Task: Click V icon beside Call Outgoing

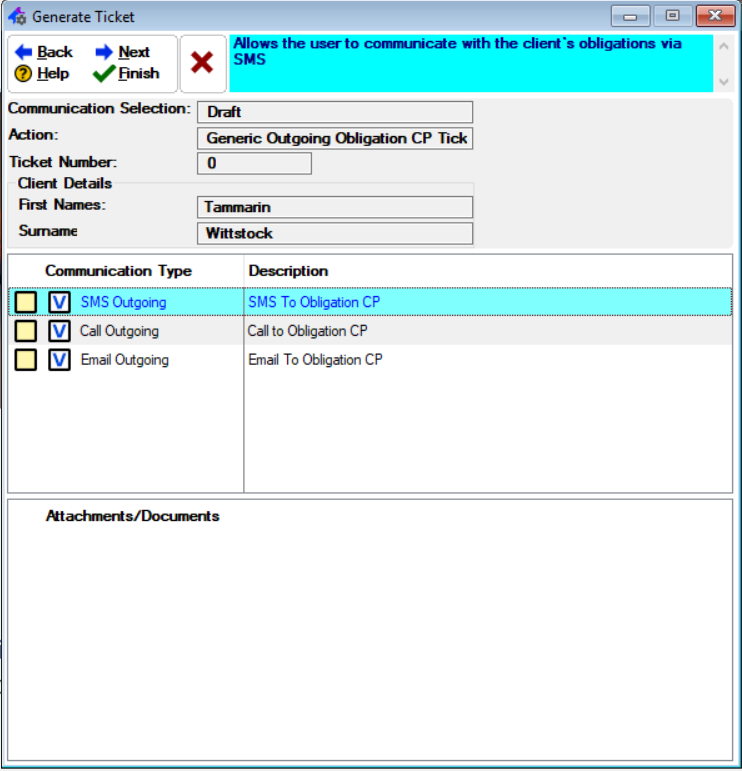Action: [x=59, y=331]
